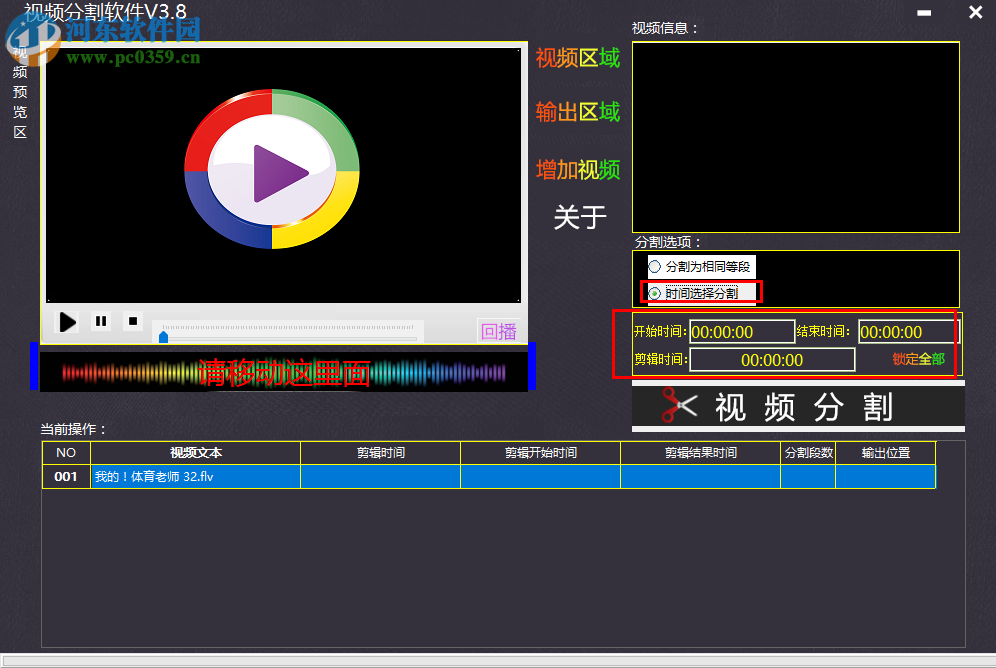Click the Pause icon below the video
996x668 pixels.
coord(100,320)
